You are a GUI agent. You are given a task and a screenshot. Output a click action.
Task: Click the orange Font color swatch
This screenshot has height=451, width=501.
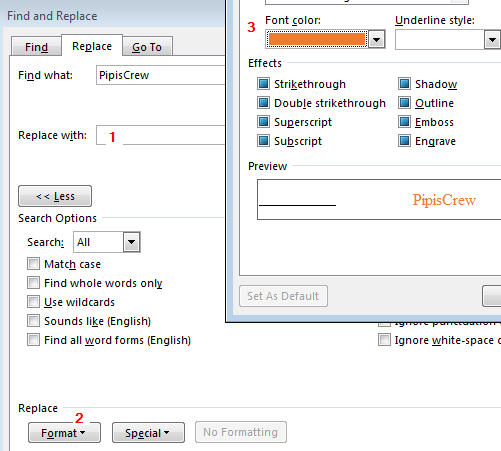(x=317, y=39)
